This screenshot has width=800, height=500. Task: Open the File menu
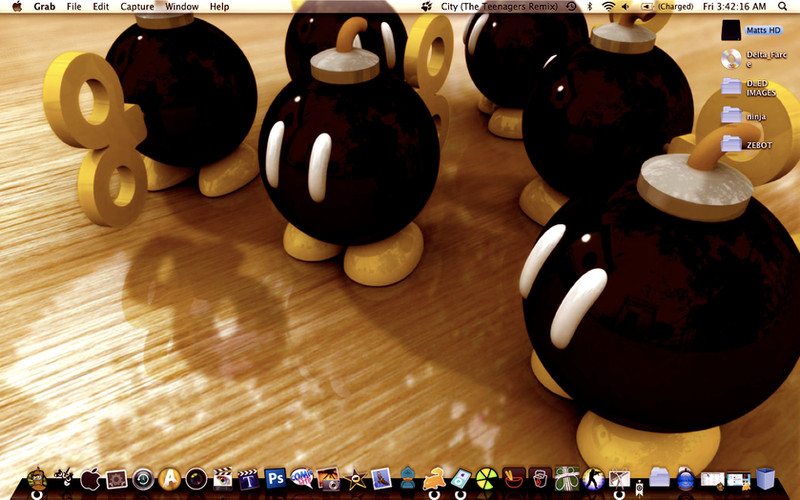click(74, 7)
